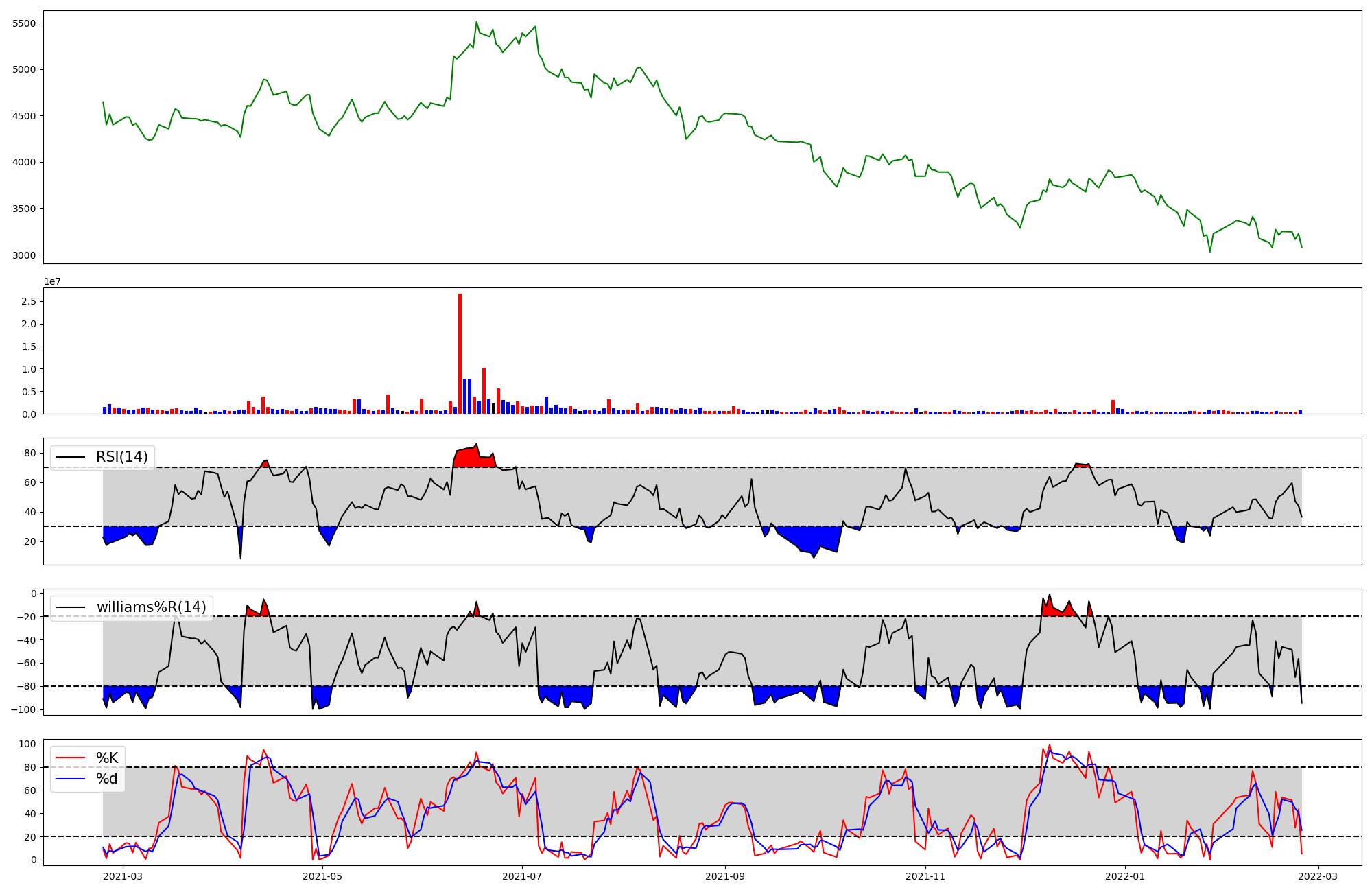The width and height of the screenshot is (1372, 892).
Task: Click the 2021-07 date axis label
Action: tap(523, 876)
